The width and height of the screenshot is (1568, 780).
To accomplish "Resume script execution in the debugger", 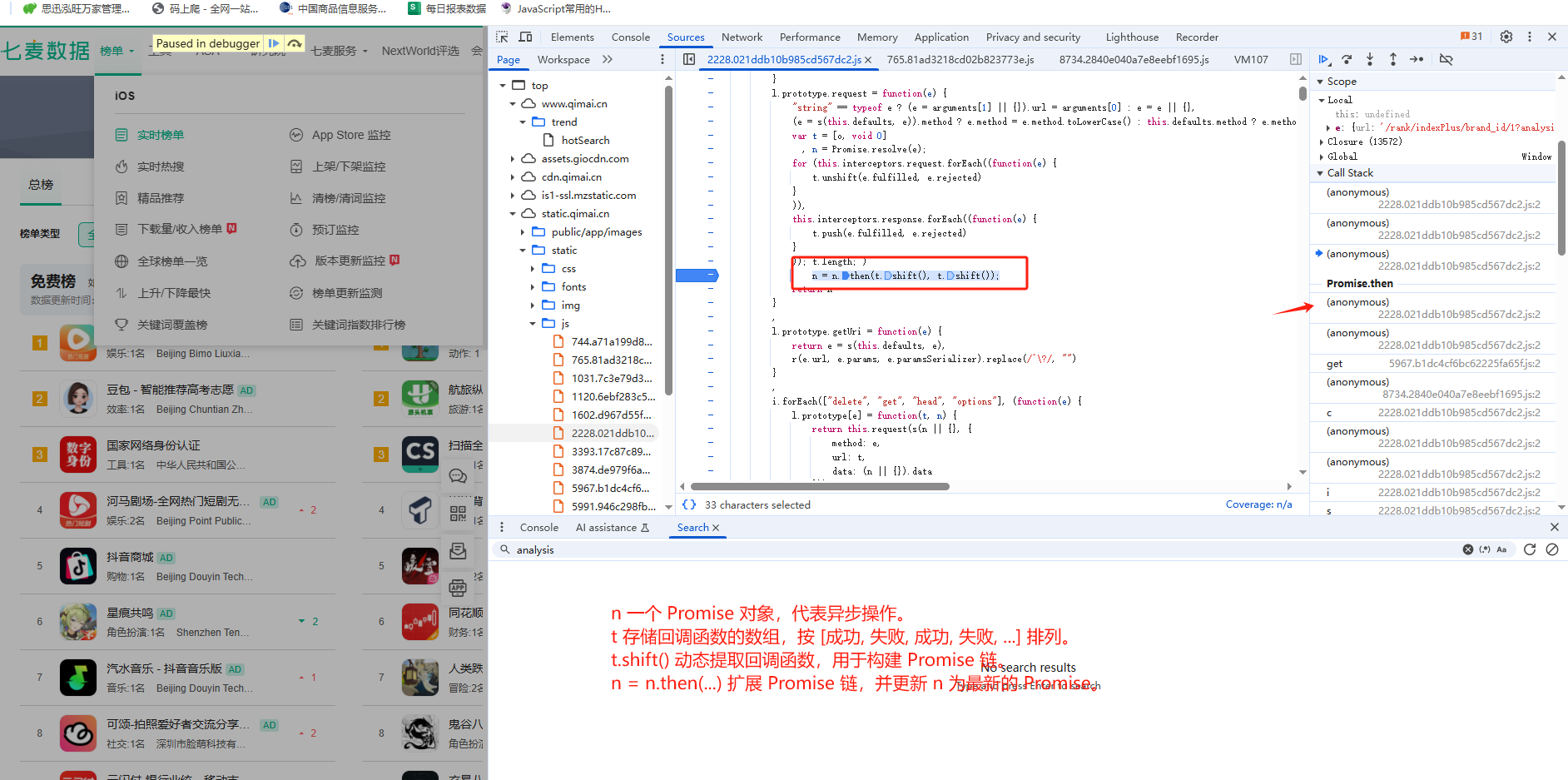I will click(1324, 59).
